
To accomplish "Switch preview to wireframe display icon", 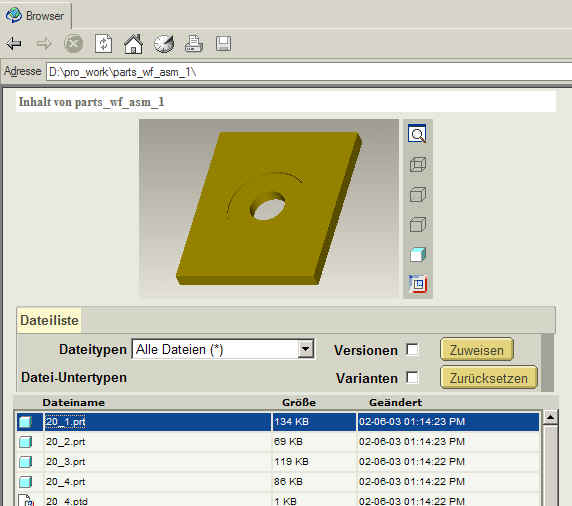I will [x=418, y=164].
